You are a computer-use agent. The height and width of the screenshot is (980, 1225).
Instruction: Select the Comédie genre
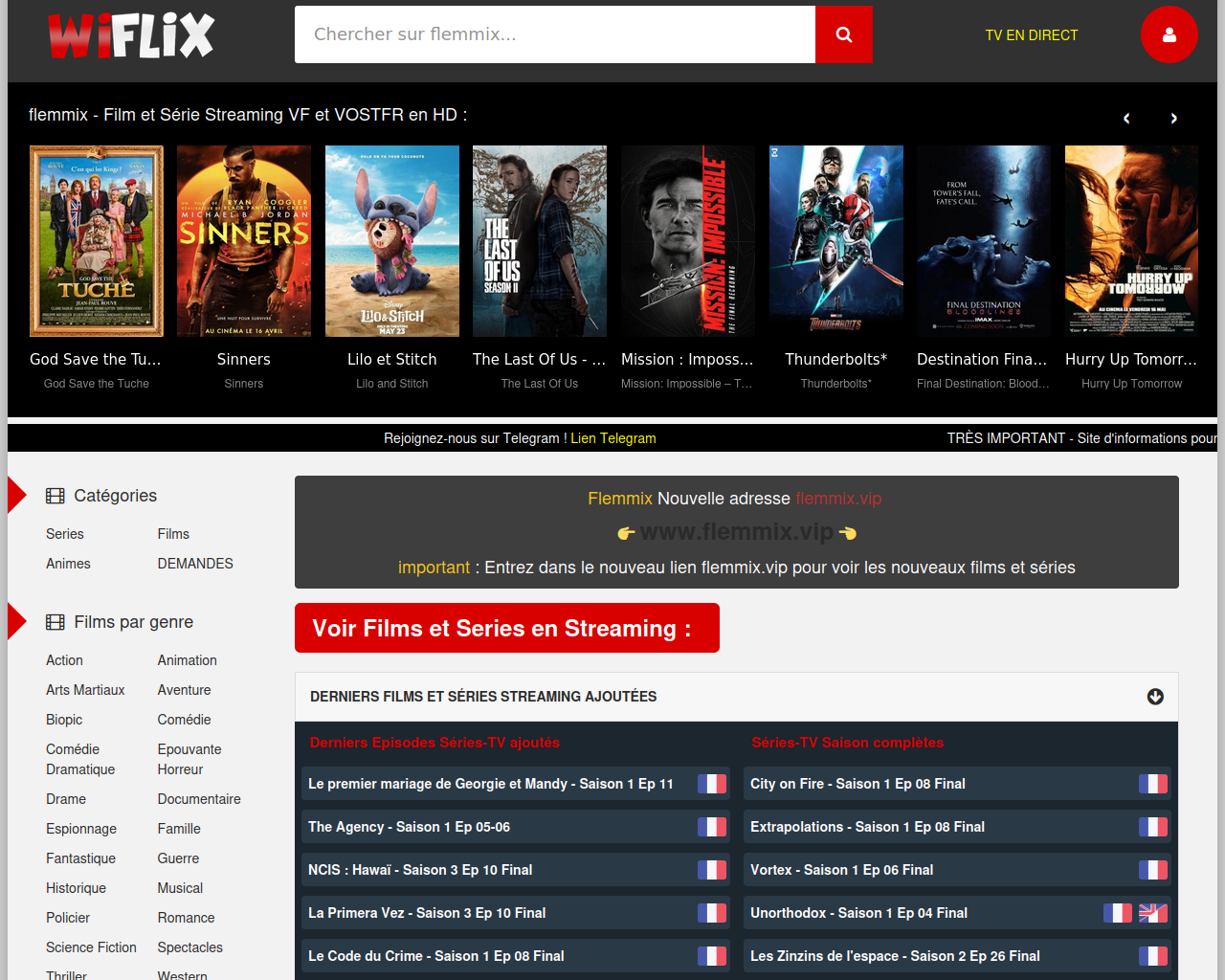pyautogui.click(x=185, y=720)
